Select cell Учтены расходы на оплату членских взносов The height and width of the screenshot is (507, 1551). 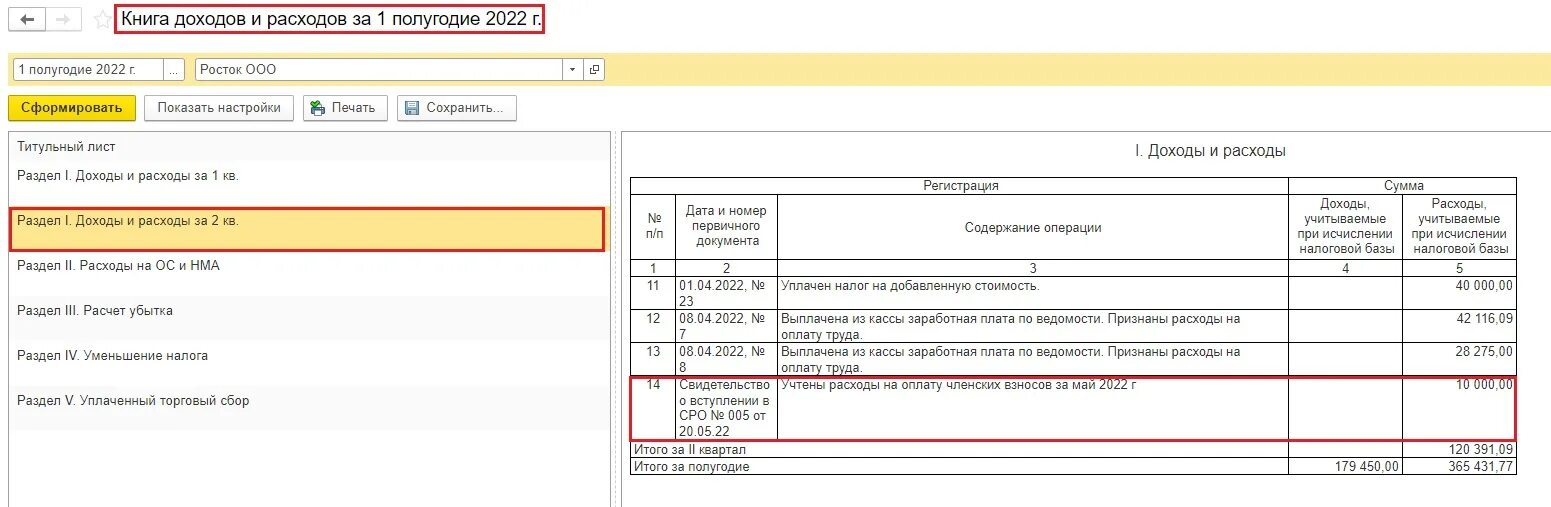coord(1033,408)
